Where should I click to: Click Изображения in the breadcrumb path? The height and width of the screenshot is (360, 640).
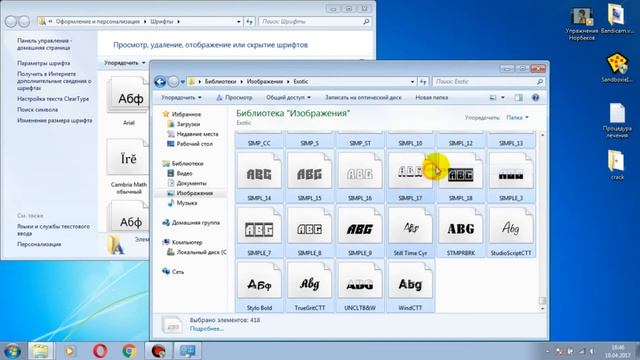(x=265, y=82)
